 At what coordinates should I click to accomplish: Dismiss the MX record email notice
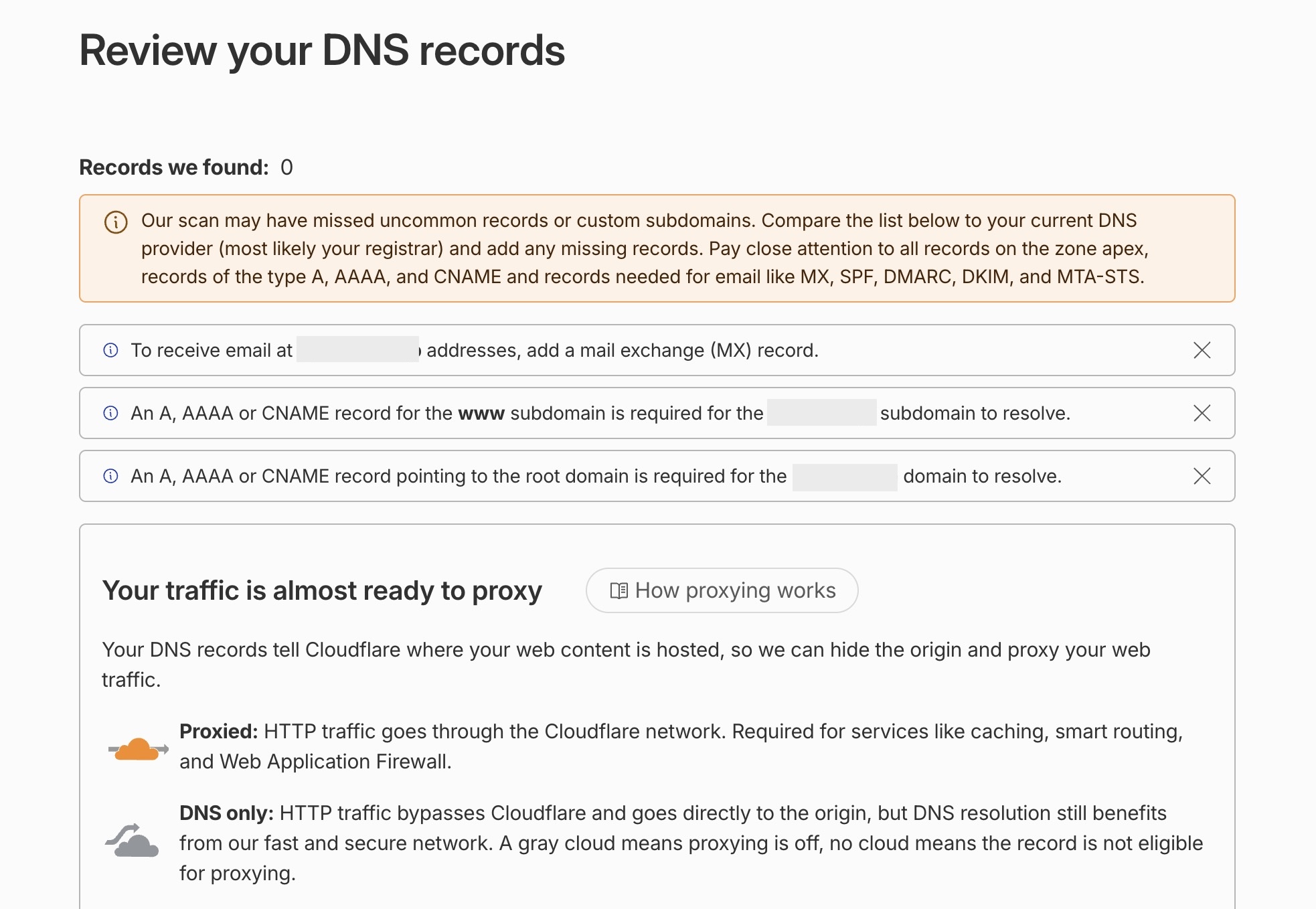(1202, 350)
